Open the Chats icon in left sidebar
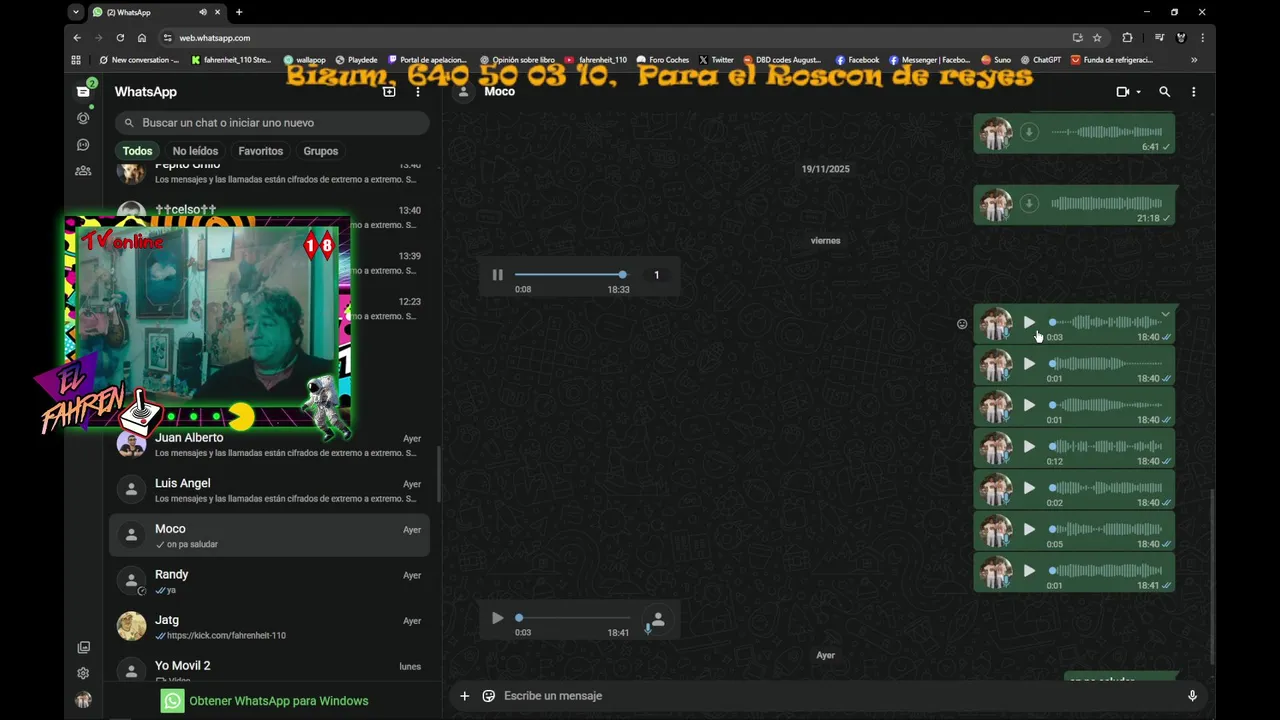Screen dimensions: 1280x720 point(83,91)
